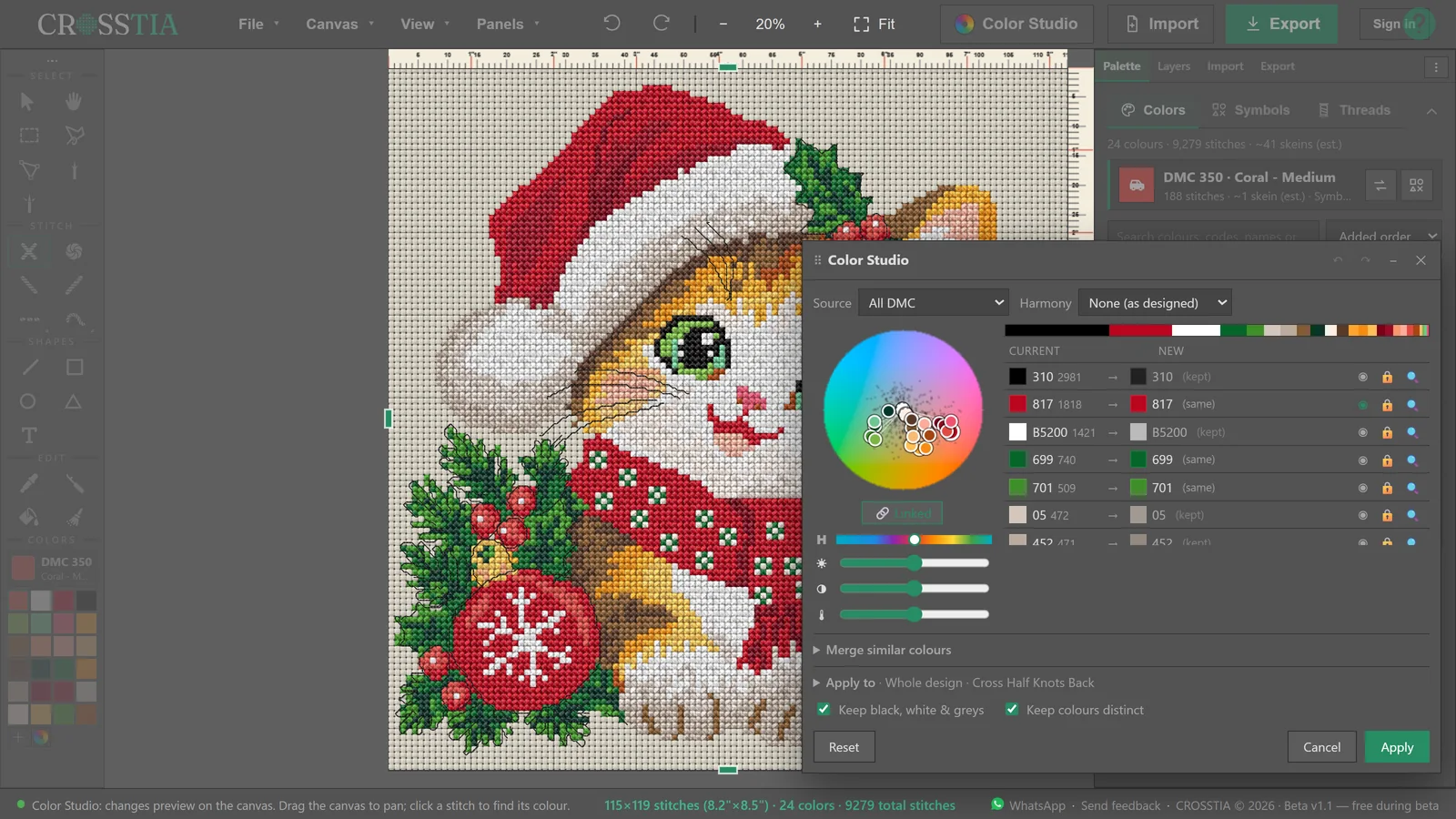1456x819 pixels.
Task: Open the File menu
Action: (258, 25)
